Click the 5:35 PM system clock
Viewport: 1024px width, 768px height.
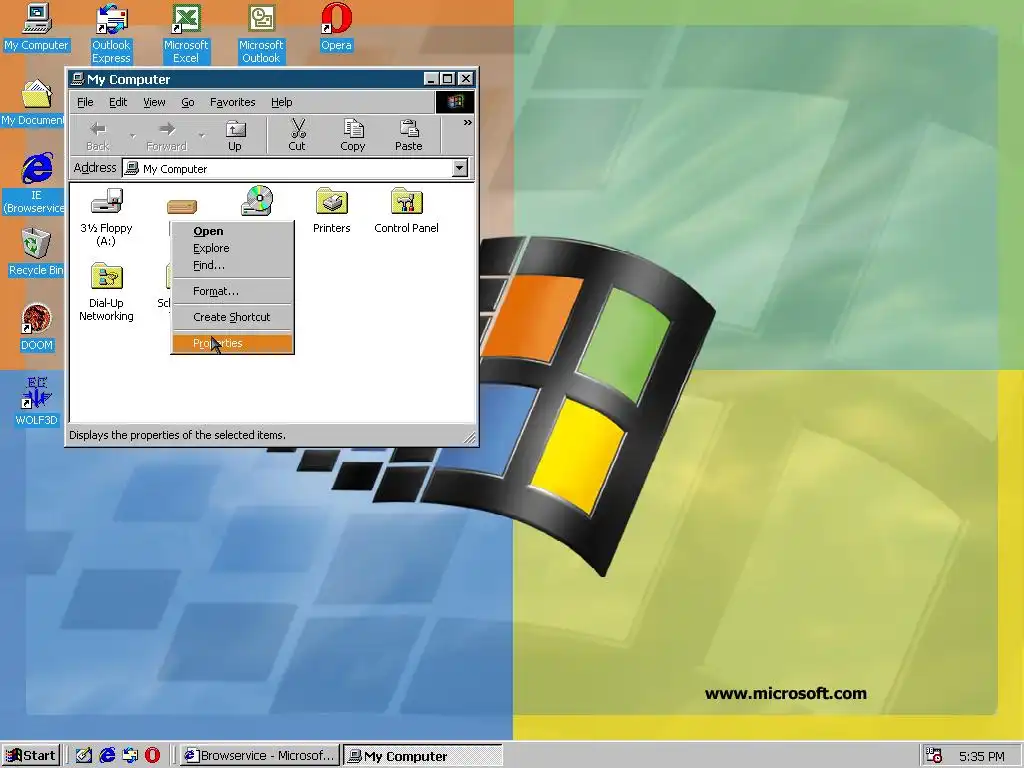pos(982,756)
